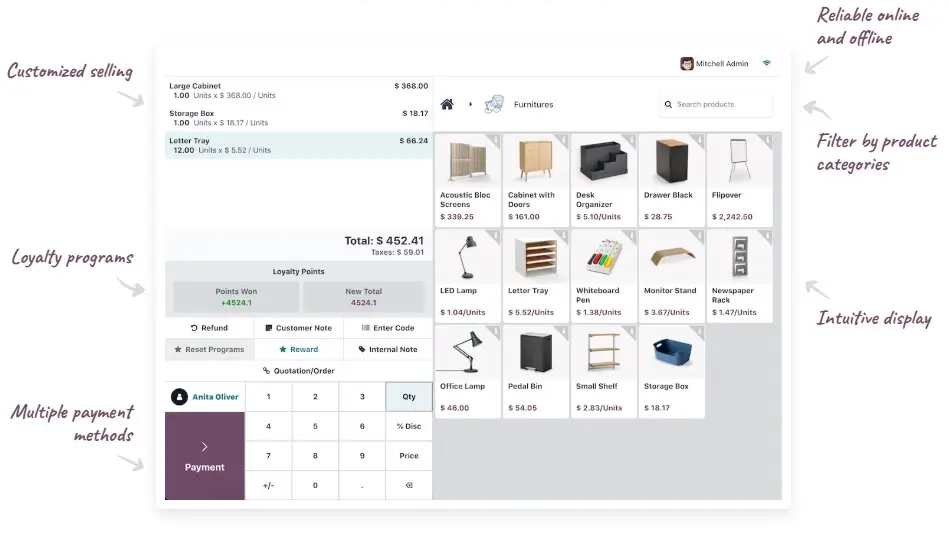The image size is (949, 550).
Task: Select the Large Cabinet order line
Action: coord(298,91)
